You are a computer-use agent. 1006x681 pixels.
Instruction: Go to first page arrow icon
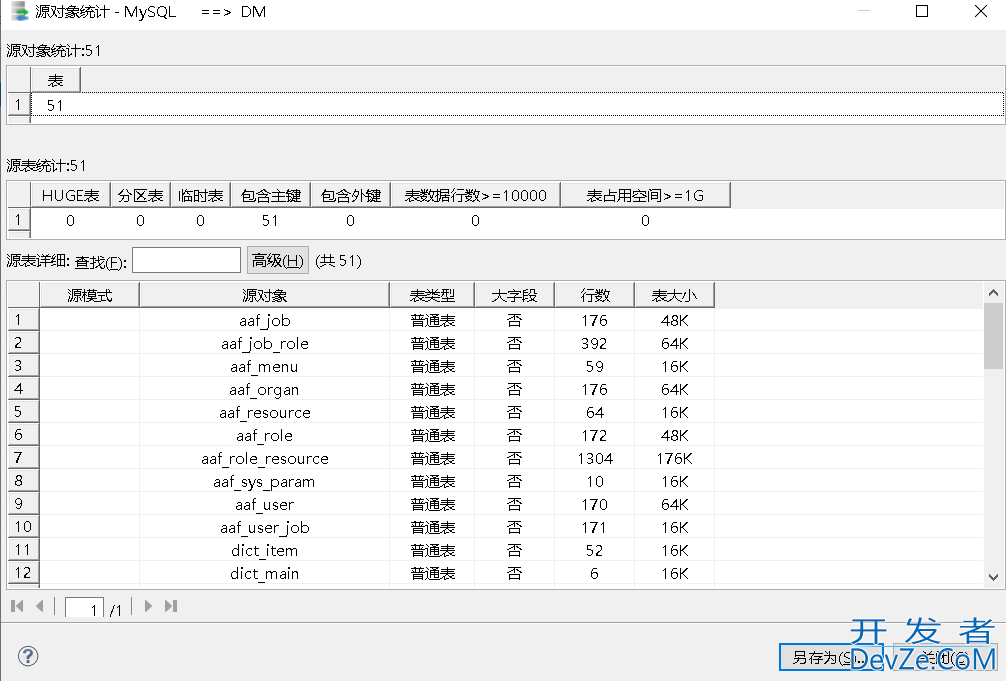pyautogui.click(x=17, y=606)
